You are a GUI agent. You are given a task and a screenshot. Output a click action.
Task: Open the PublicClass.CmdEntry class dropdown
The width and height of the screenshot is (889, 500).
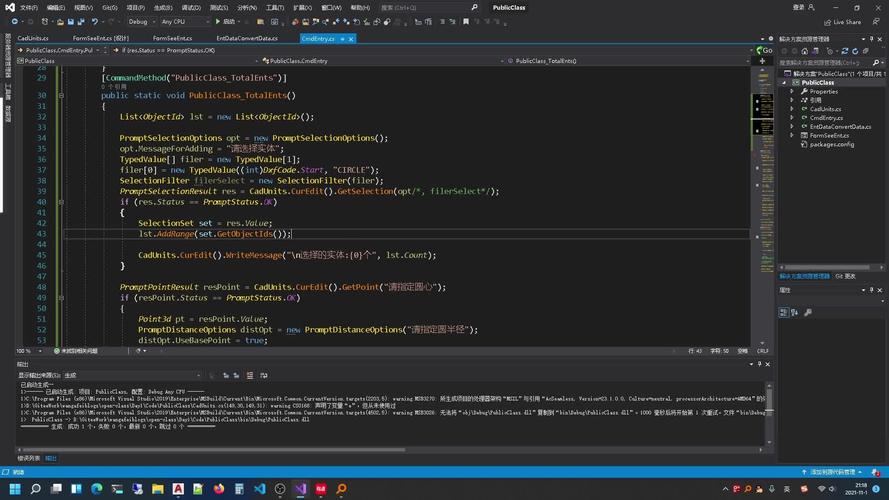(380, 61)
